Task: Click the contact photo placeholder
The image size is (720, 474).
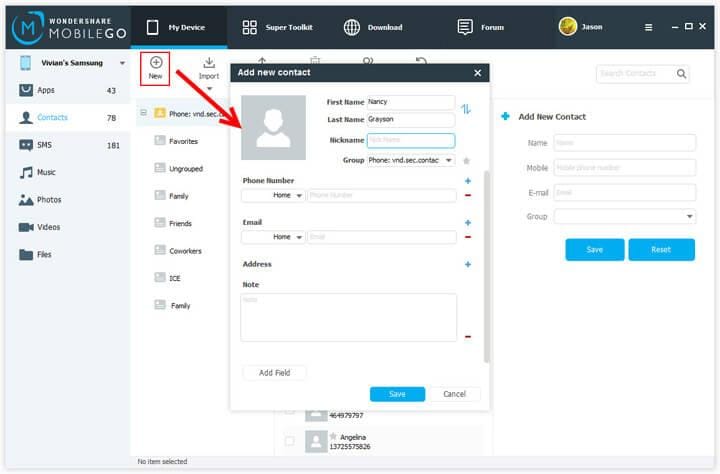Action: coord(273,128)
